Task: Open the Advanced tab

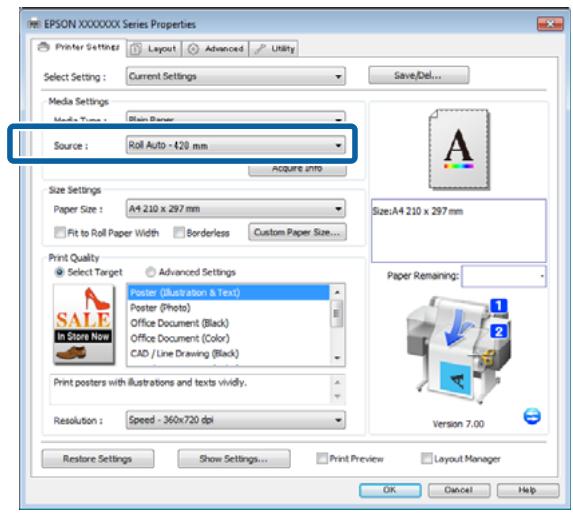Action: (x=216, y=49)
